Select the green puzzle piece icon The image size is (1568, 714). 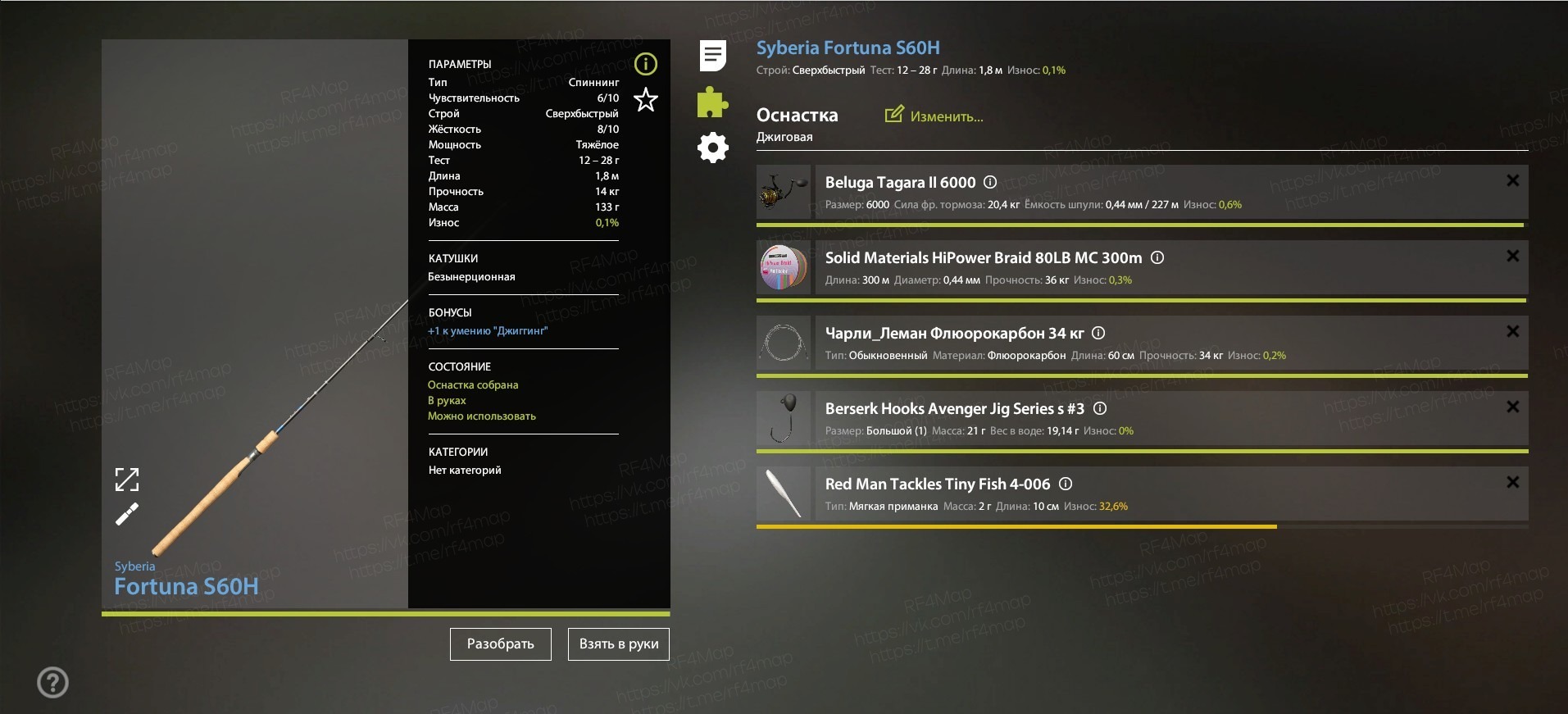712,102
